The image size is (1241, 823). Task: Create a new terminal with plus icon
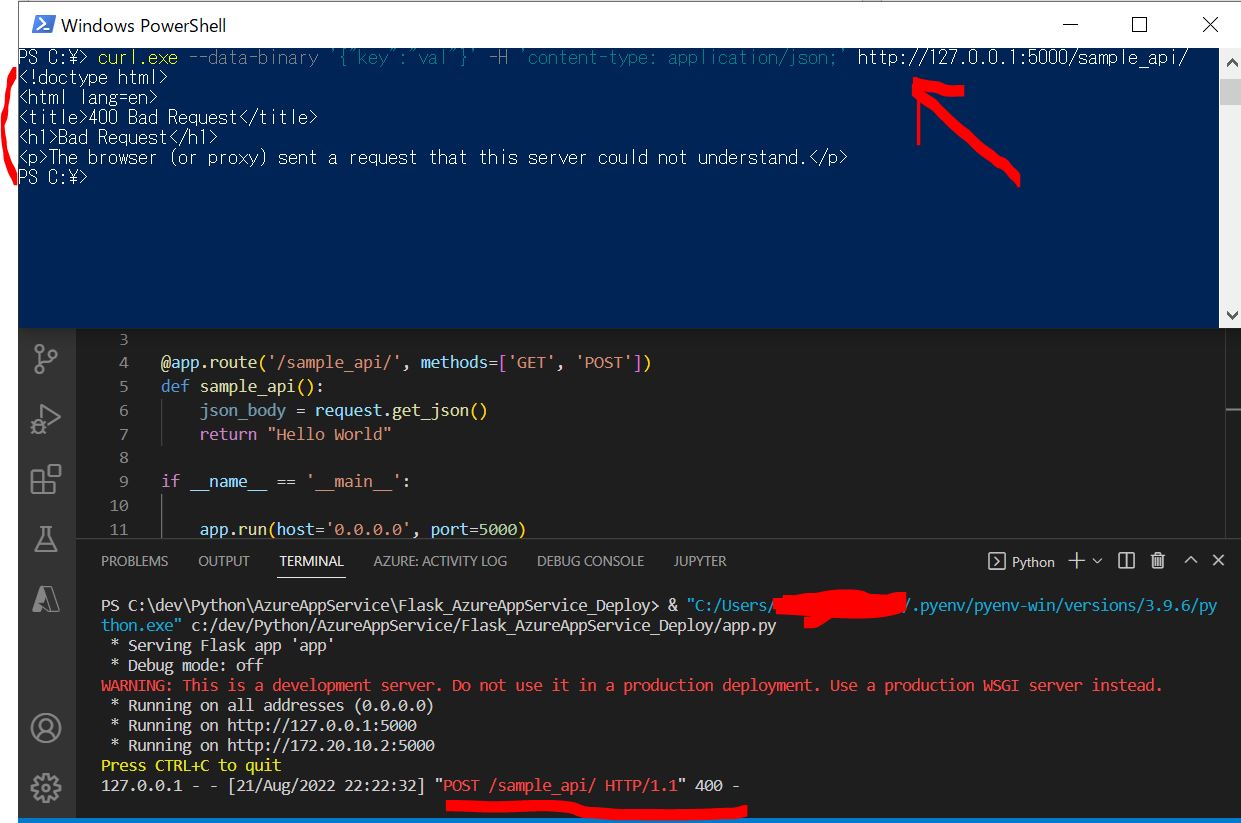[1076, 561]
